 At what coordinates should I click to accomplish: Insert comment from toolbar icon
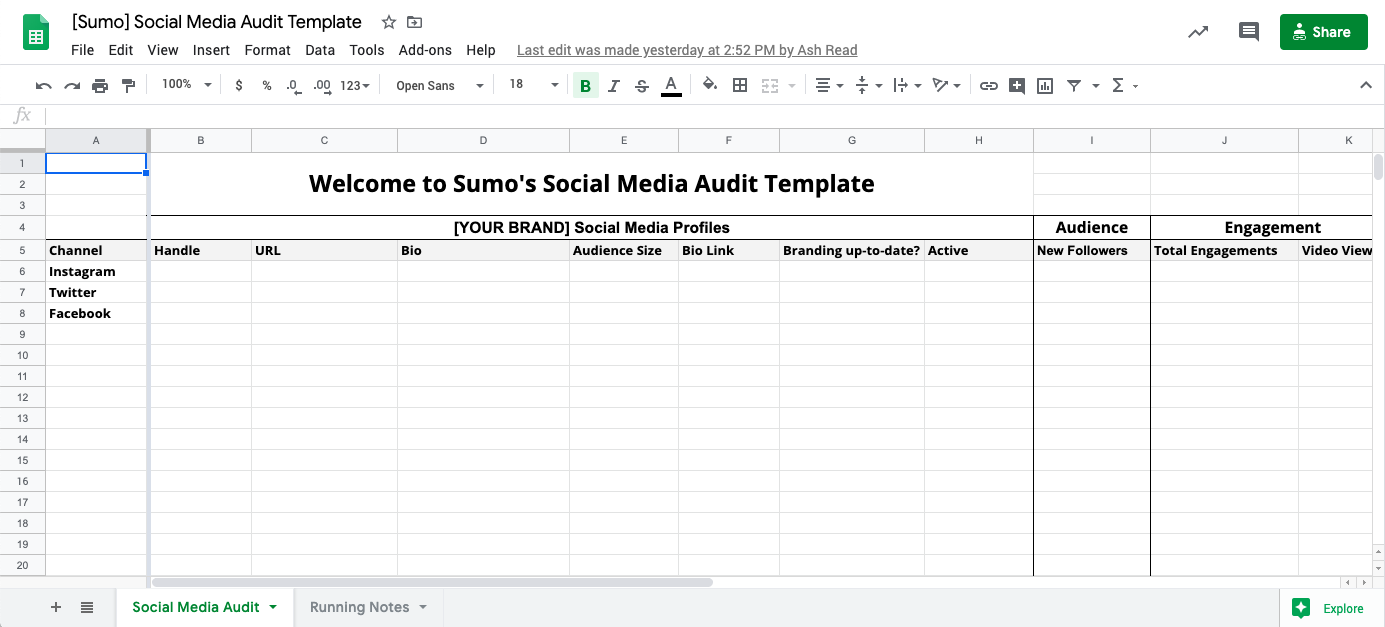1017,86
